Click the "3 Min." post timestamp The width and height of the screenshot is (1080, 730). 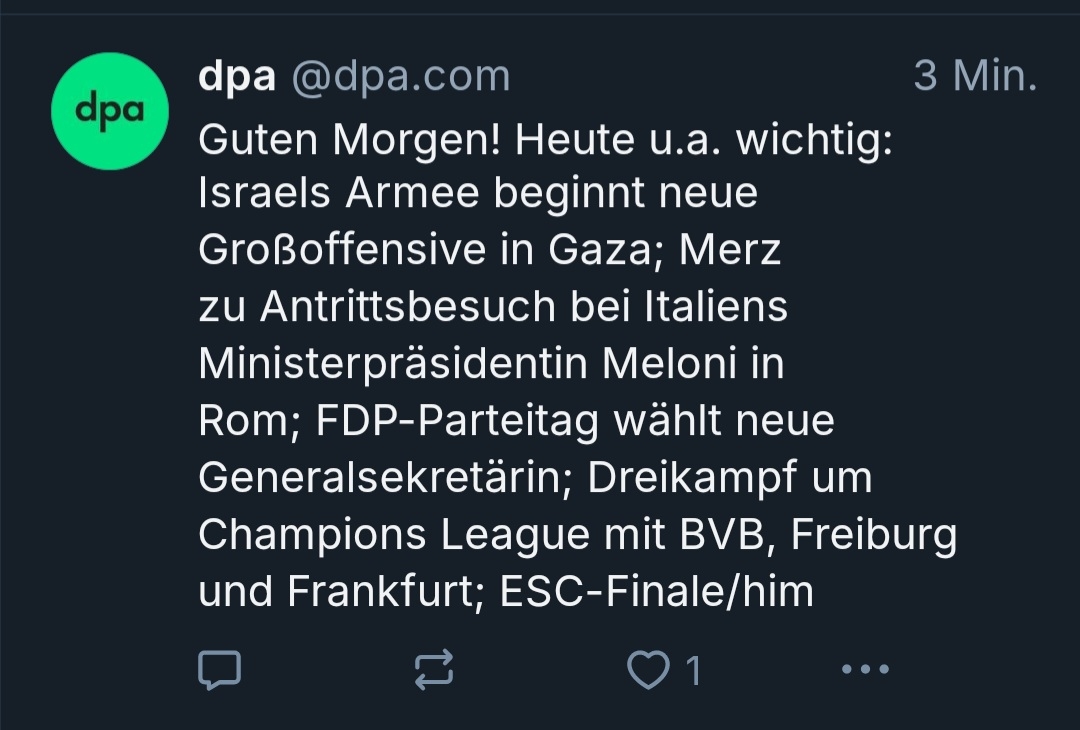point(975,77)
